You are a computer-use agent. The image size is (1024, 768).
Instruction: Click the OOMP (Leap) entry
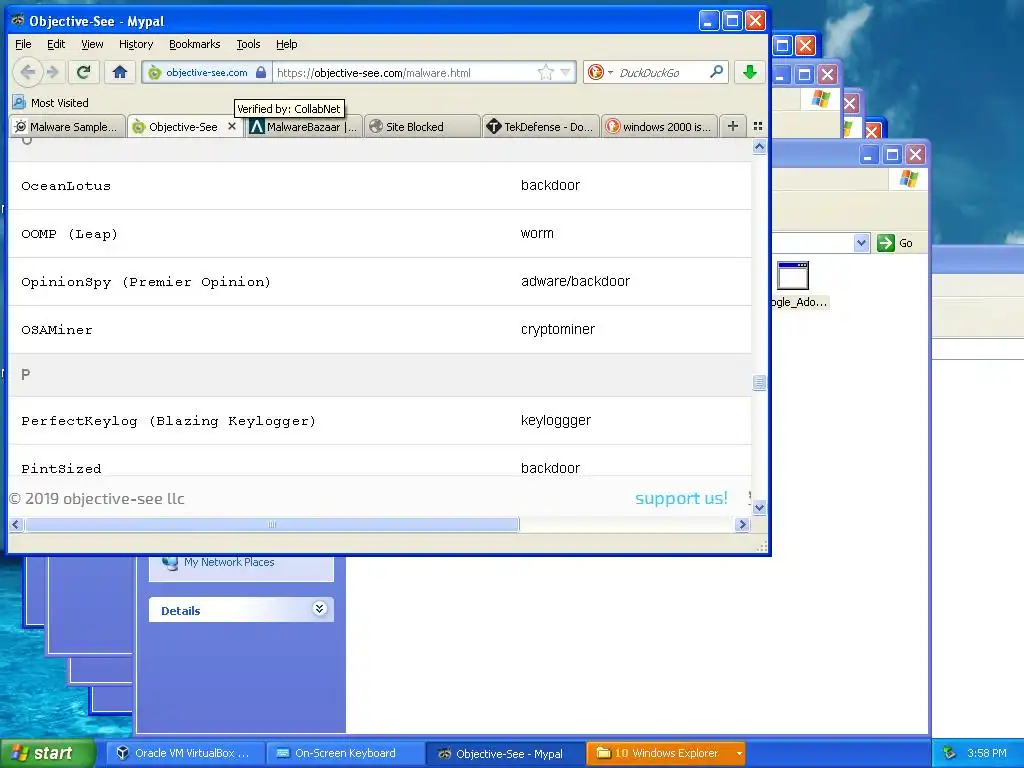69,234
